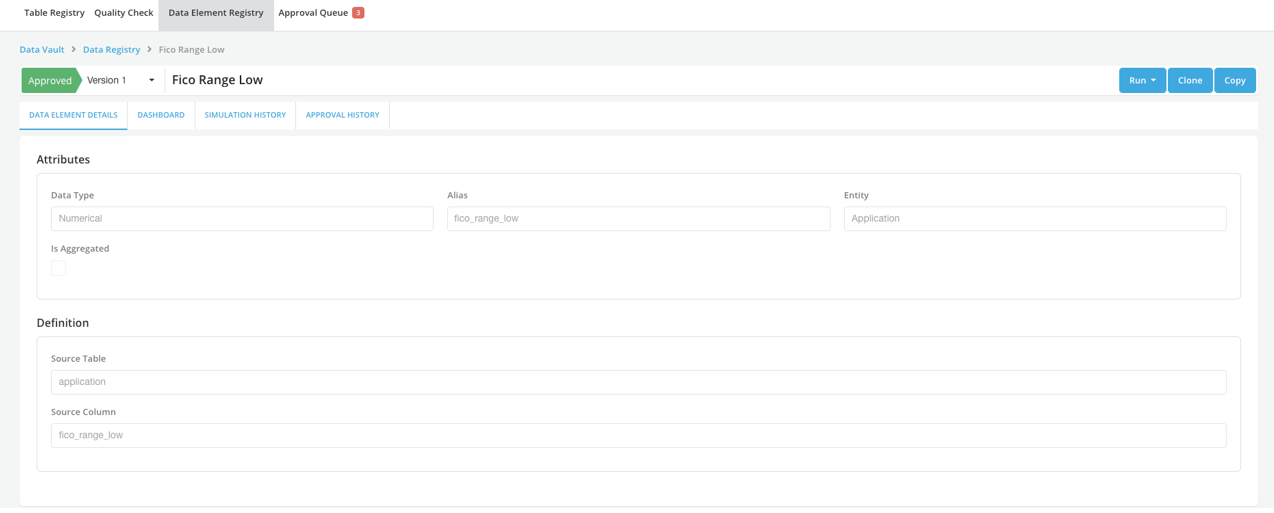Image resolution: width=1274 pixels, height=513 pixels.
Task: Expand the Run button dropdown
Action: point(1142,80)
